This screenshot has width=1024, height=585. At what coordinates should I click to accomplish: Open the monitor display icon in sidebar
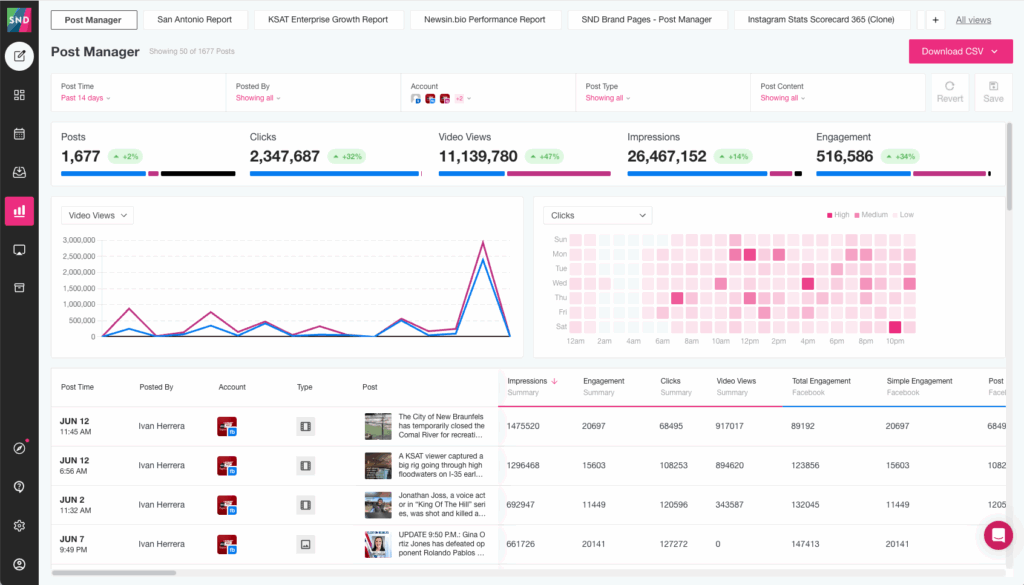pyautogui.click(x=20, y=250)
